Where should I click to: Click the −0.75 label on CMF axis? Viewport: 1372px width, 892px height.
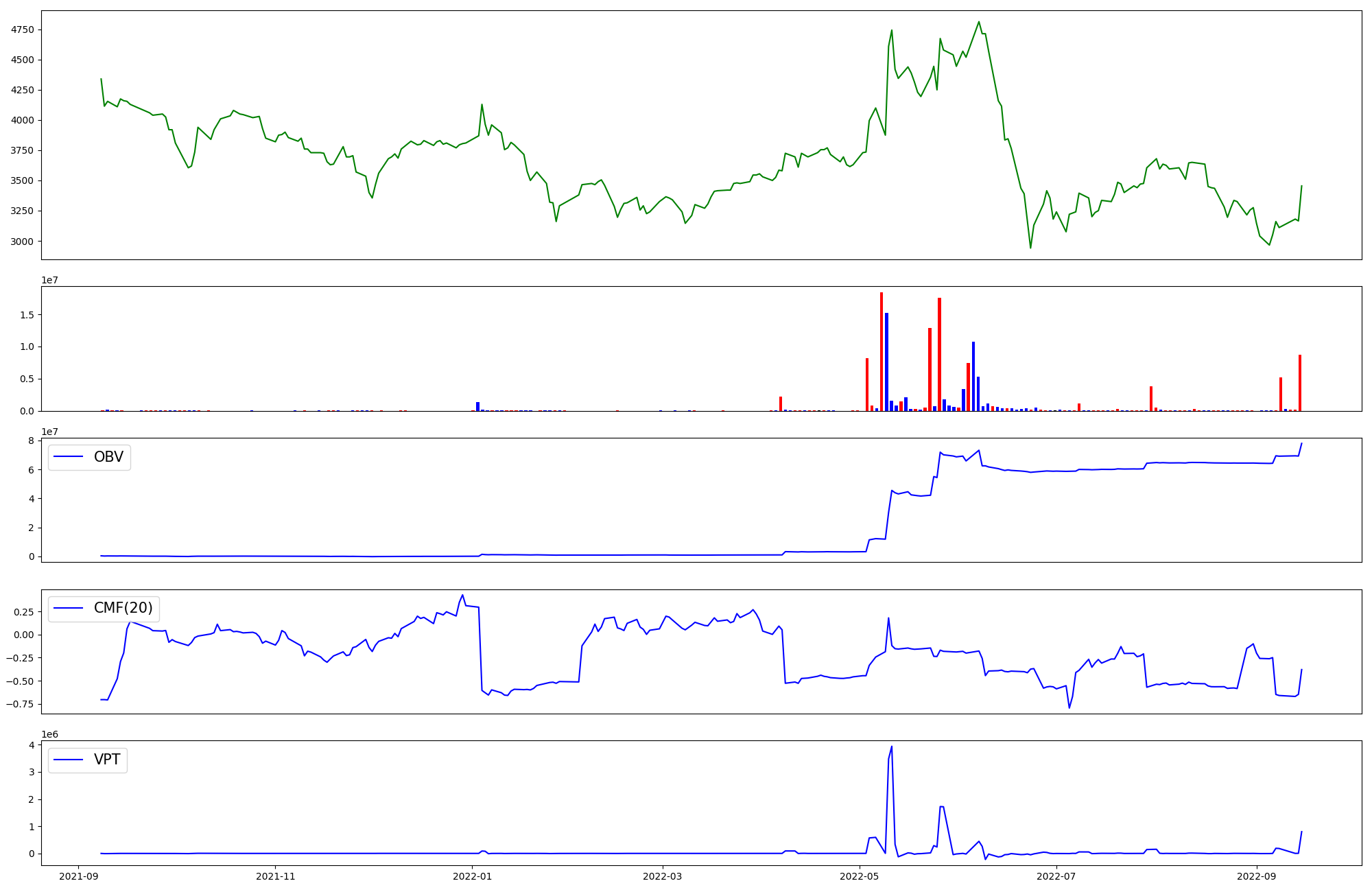click(20, 705)
